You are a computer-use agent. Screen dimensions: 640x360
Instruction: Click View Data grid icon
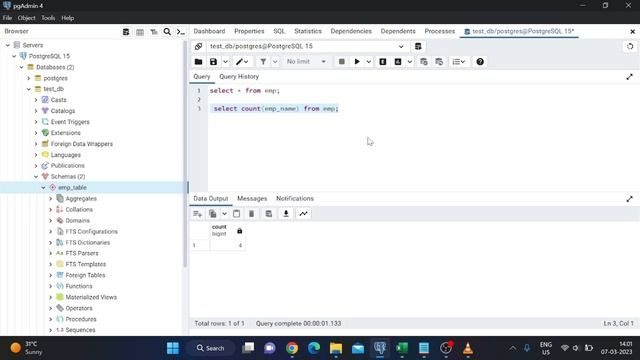140,31
